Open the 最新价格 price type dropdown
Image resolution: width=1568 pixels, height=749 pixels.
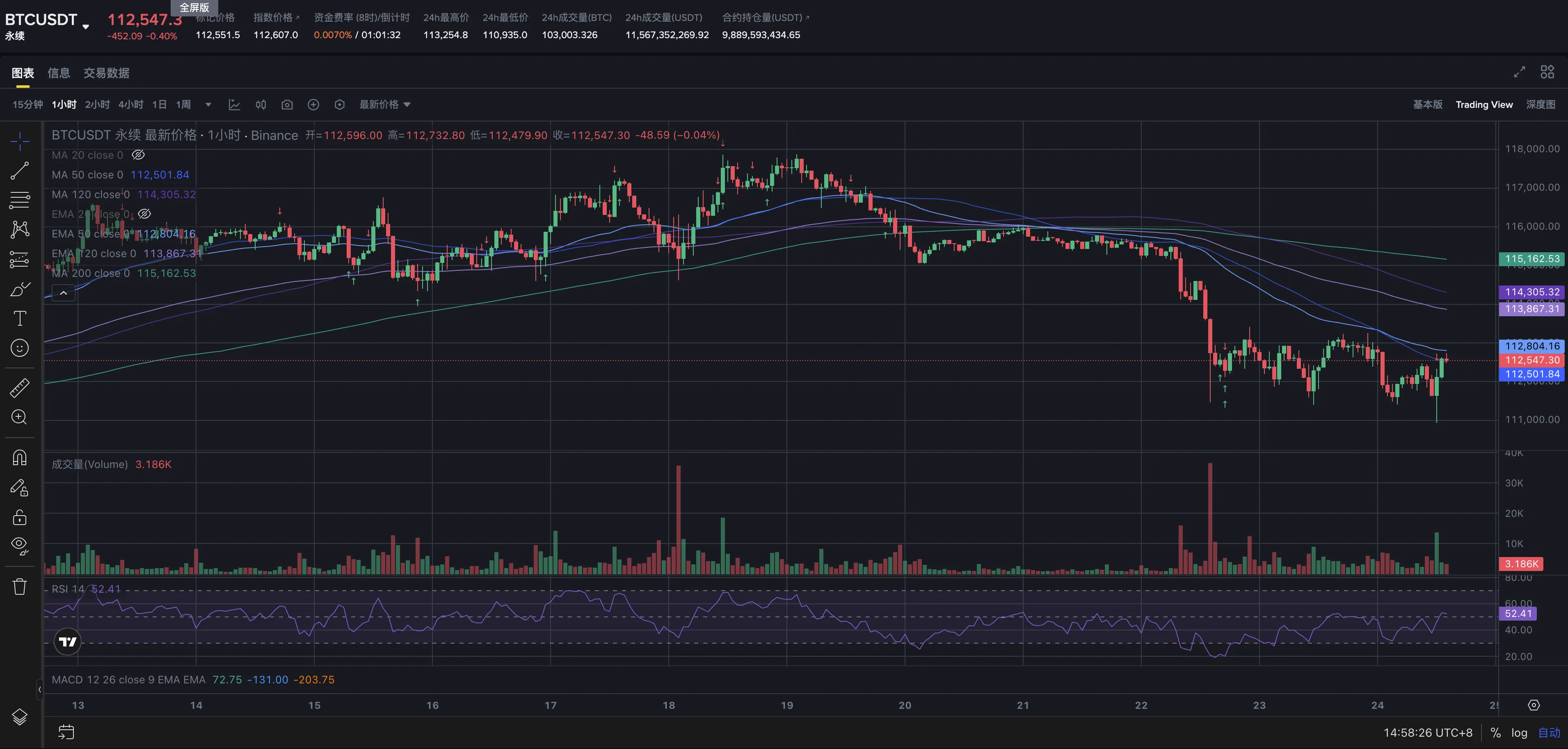(385, 105)
